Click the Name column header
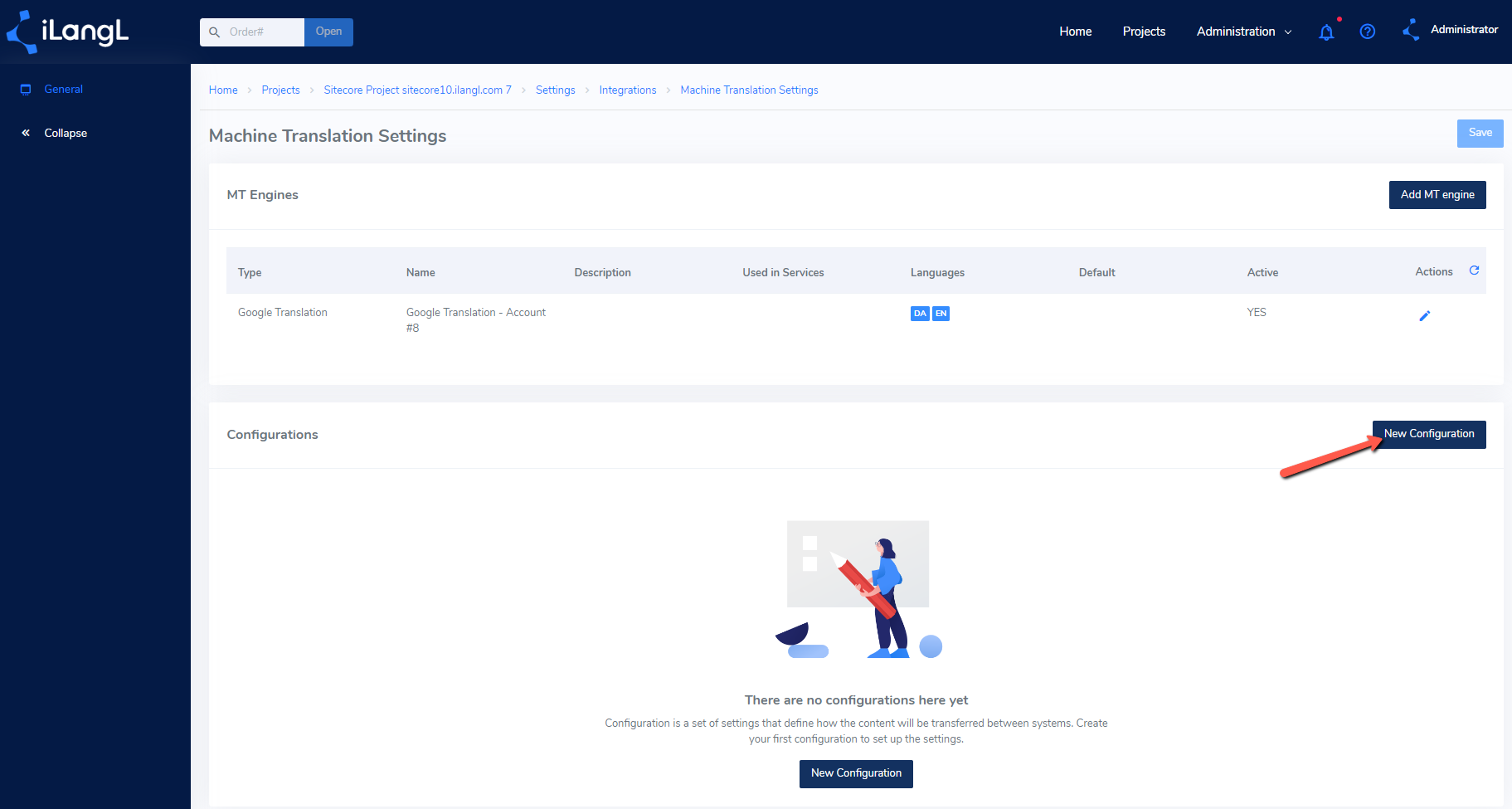The height and width of the screenshot is (809, 1512). [421, 273]
